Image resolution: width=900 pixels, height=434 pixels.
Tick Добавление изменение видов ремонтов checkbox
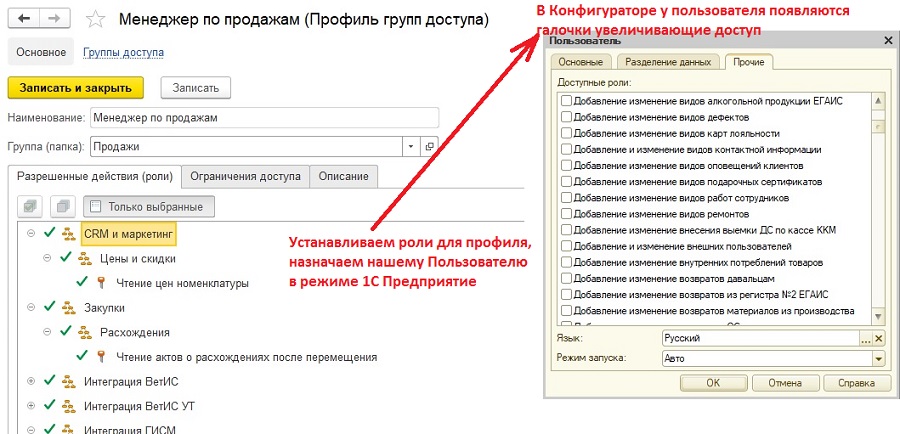(567, 214)
